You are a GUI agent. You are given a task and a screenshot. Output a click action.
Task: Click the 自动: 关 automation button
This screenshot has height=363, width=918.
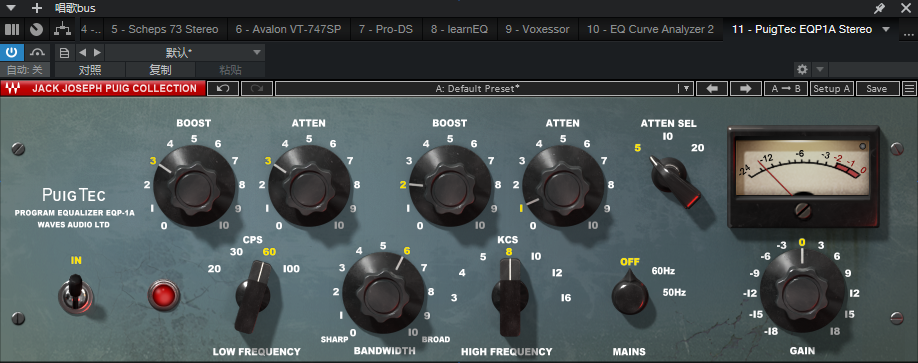(25, 70)
